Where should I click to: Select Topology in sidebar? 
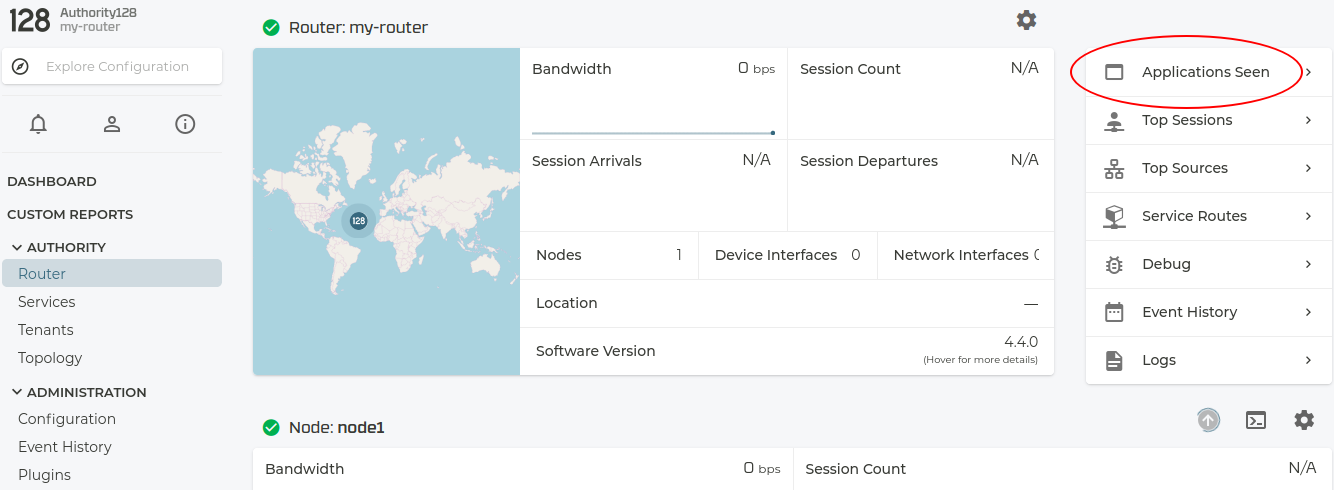(50, 358)
